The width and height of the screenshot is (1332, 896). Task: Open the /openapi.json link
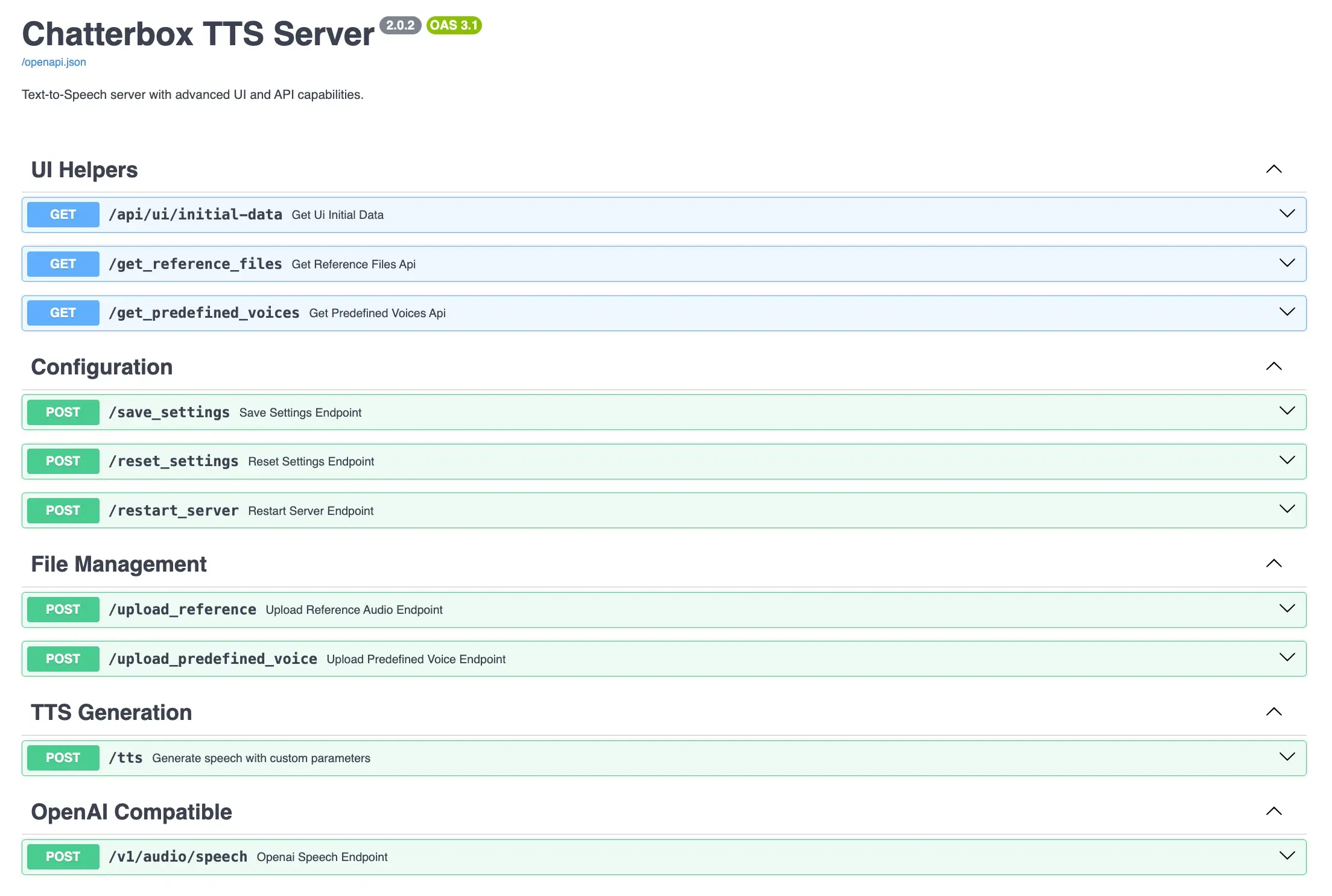(x=54, y=62)
